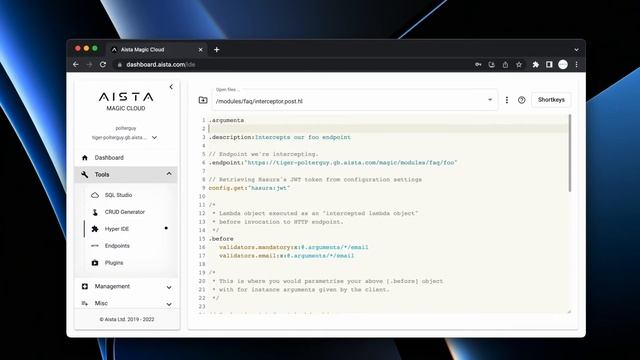Click the Endpoints icon
Viewport: 640px width, 360px height.
(95, 246)
